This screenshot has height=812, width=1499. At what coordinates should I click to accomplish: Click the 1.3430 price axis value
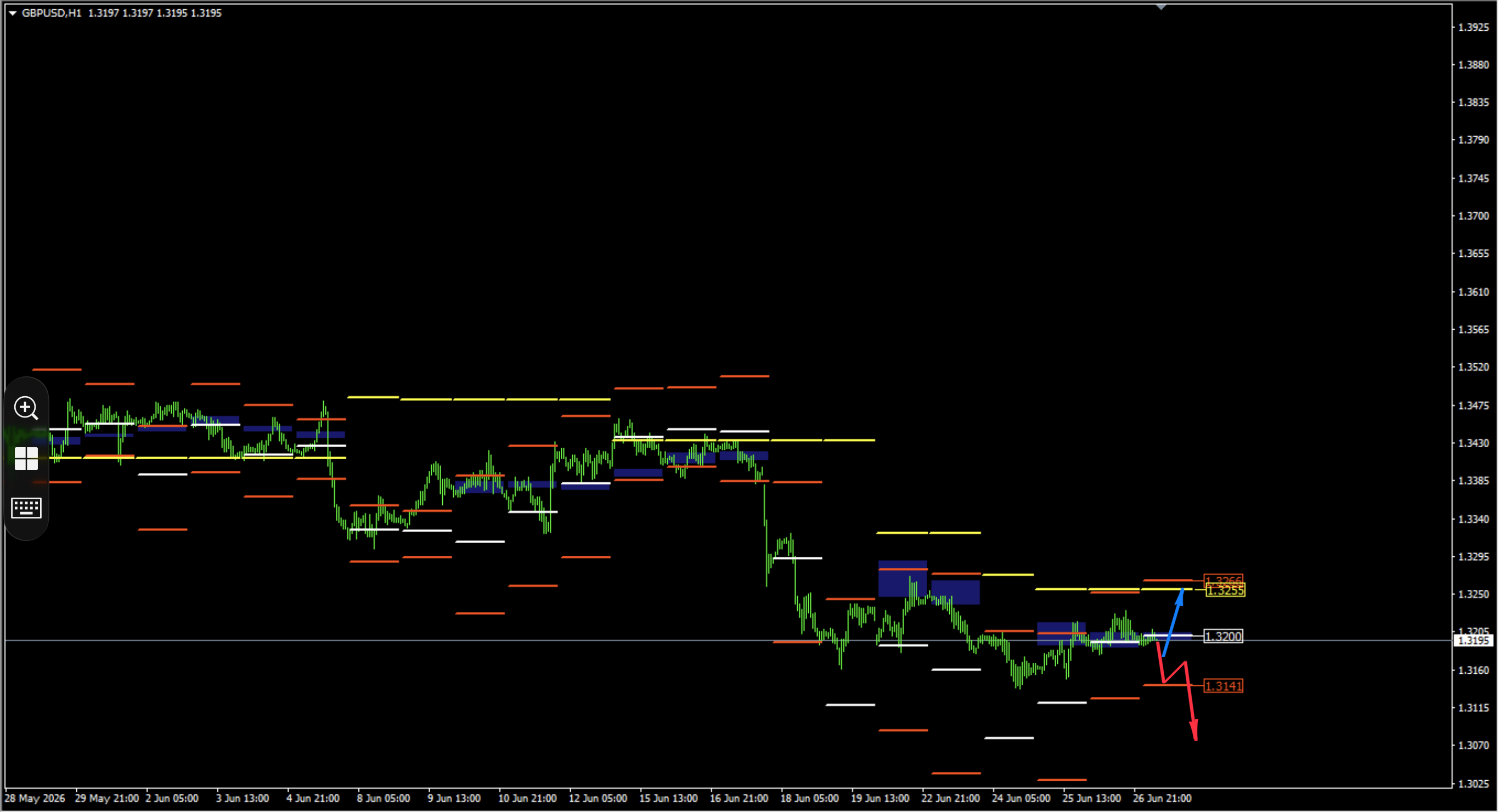[1473, 443]
